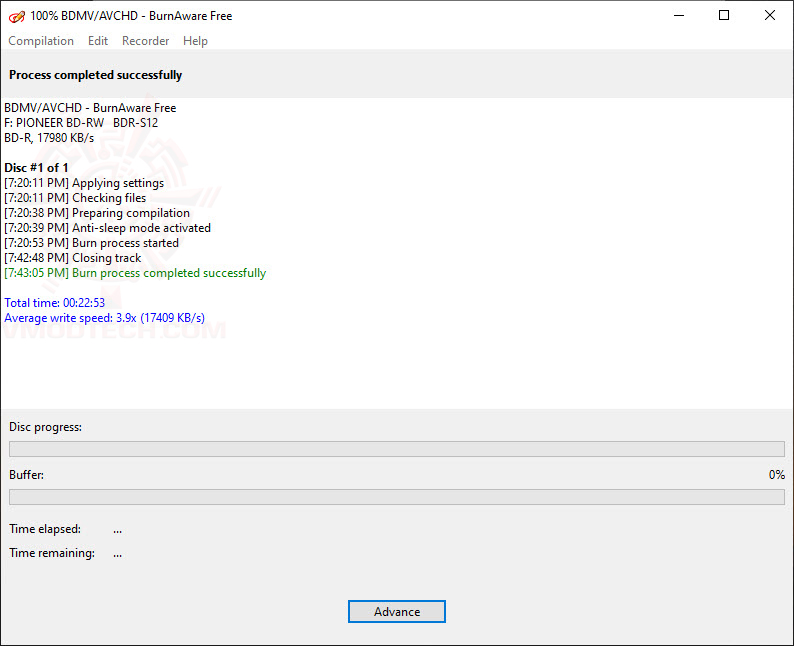Open the Help menu
This screenshot has height=646, width=794.
coord(195,41)
